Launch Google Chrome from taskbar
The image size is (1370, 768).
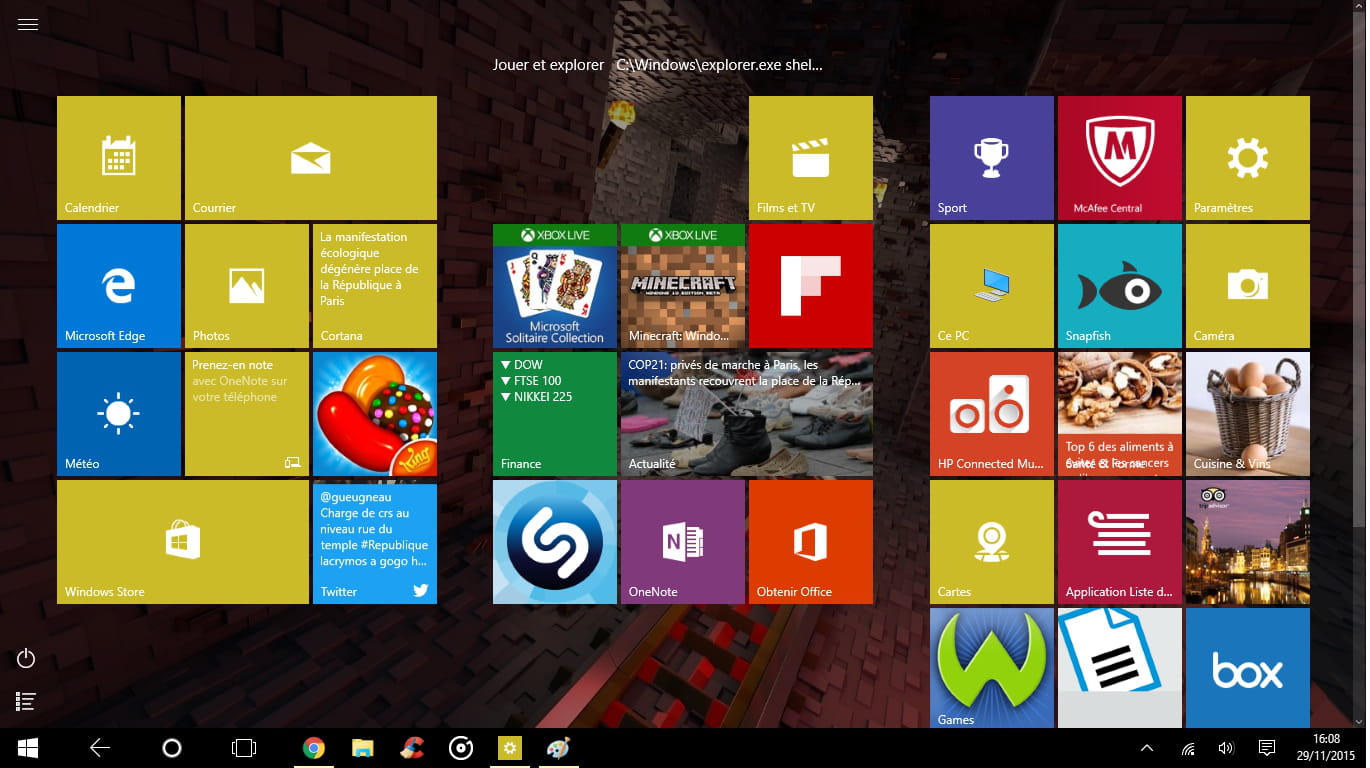coord(314,748)
